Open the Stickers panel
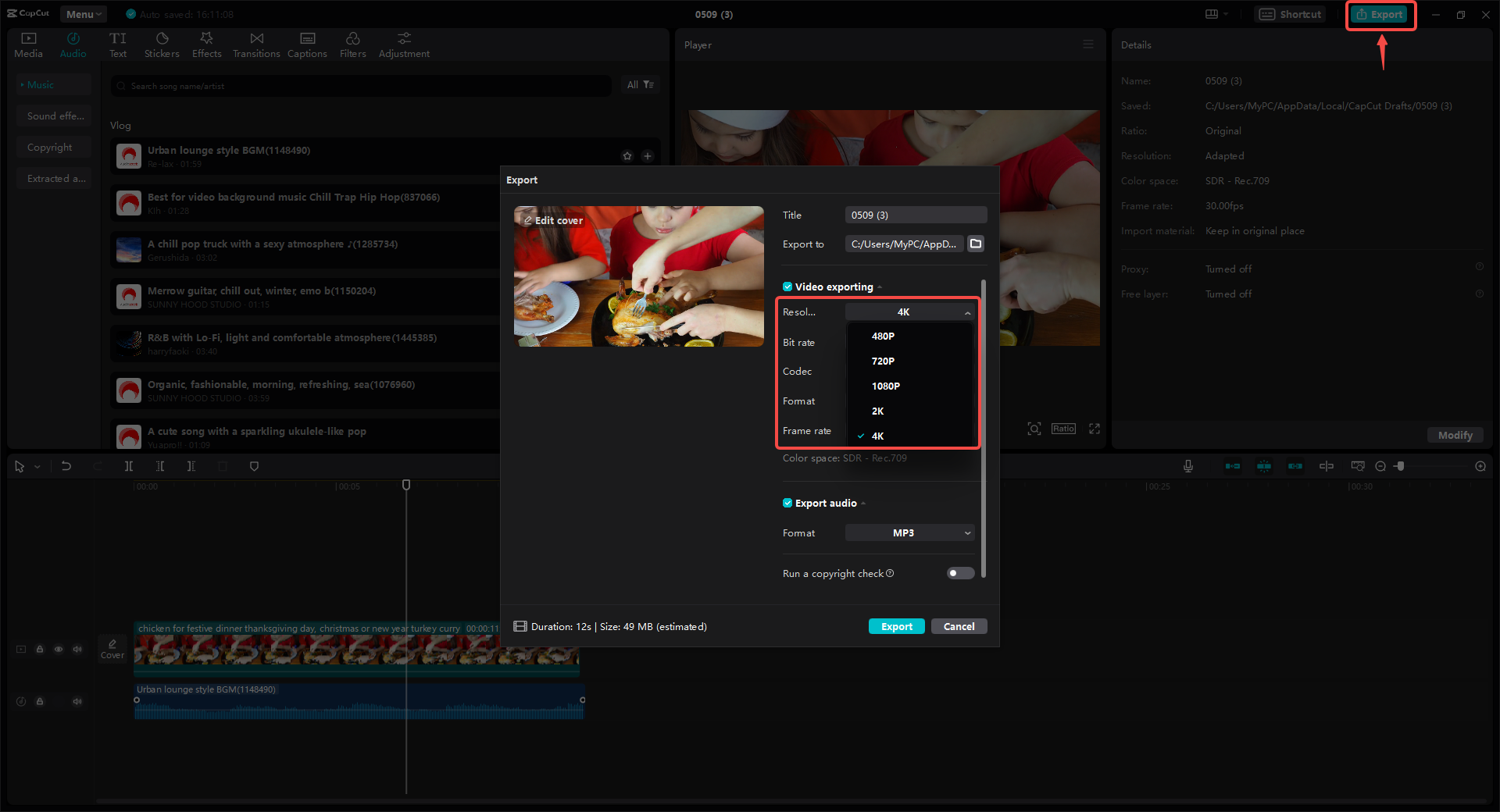The height and width of the screenshot is (812, 1500). (162, 43)
